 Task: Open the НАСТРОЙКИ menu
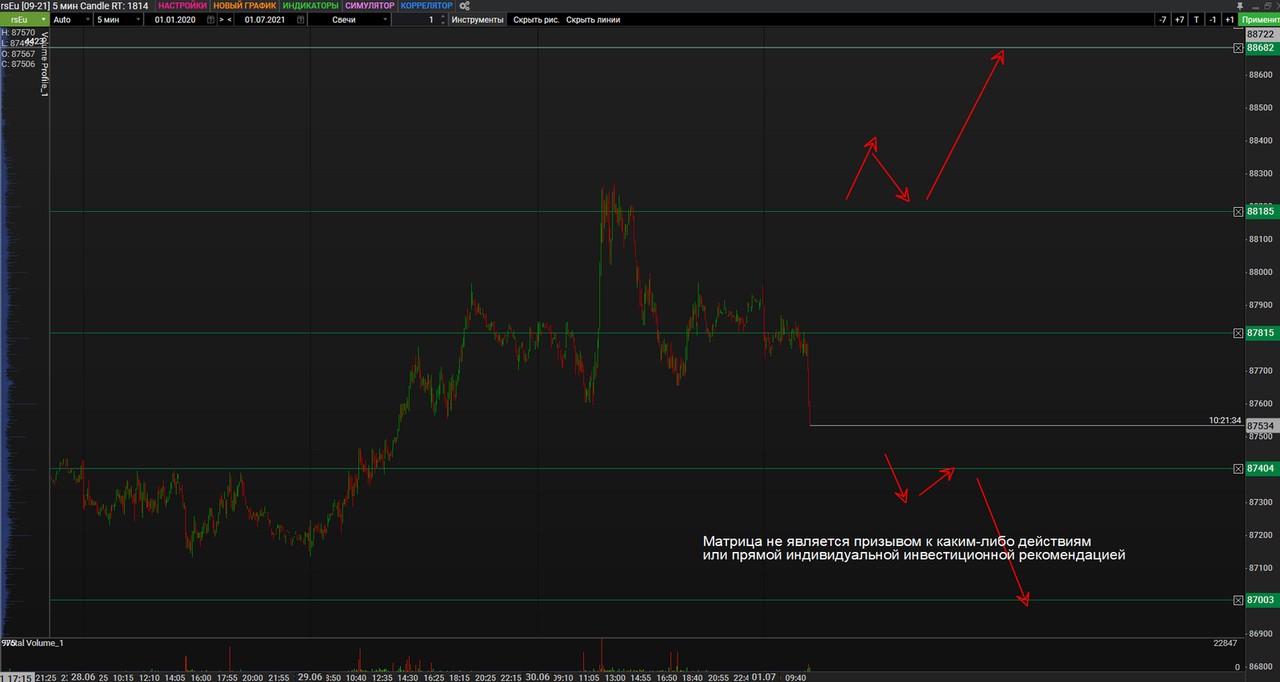point(182,6)
